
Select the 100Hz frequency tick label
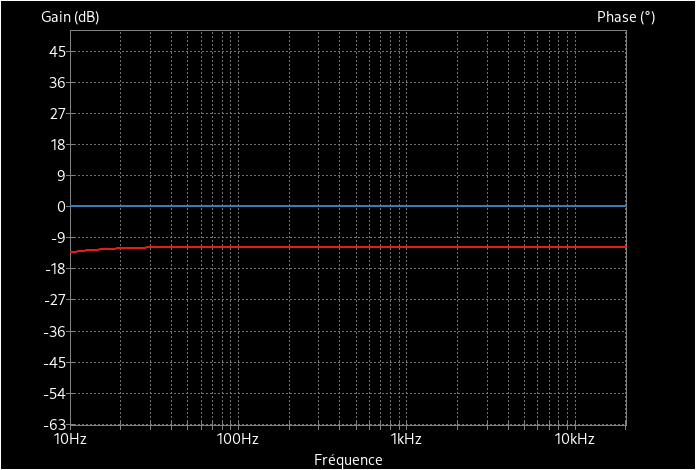coord(236,439)
